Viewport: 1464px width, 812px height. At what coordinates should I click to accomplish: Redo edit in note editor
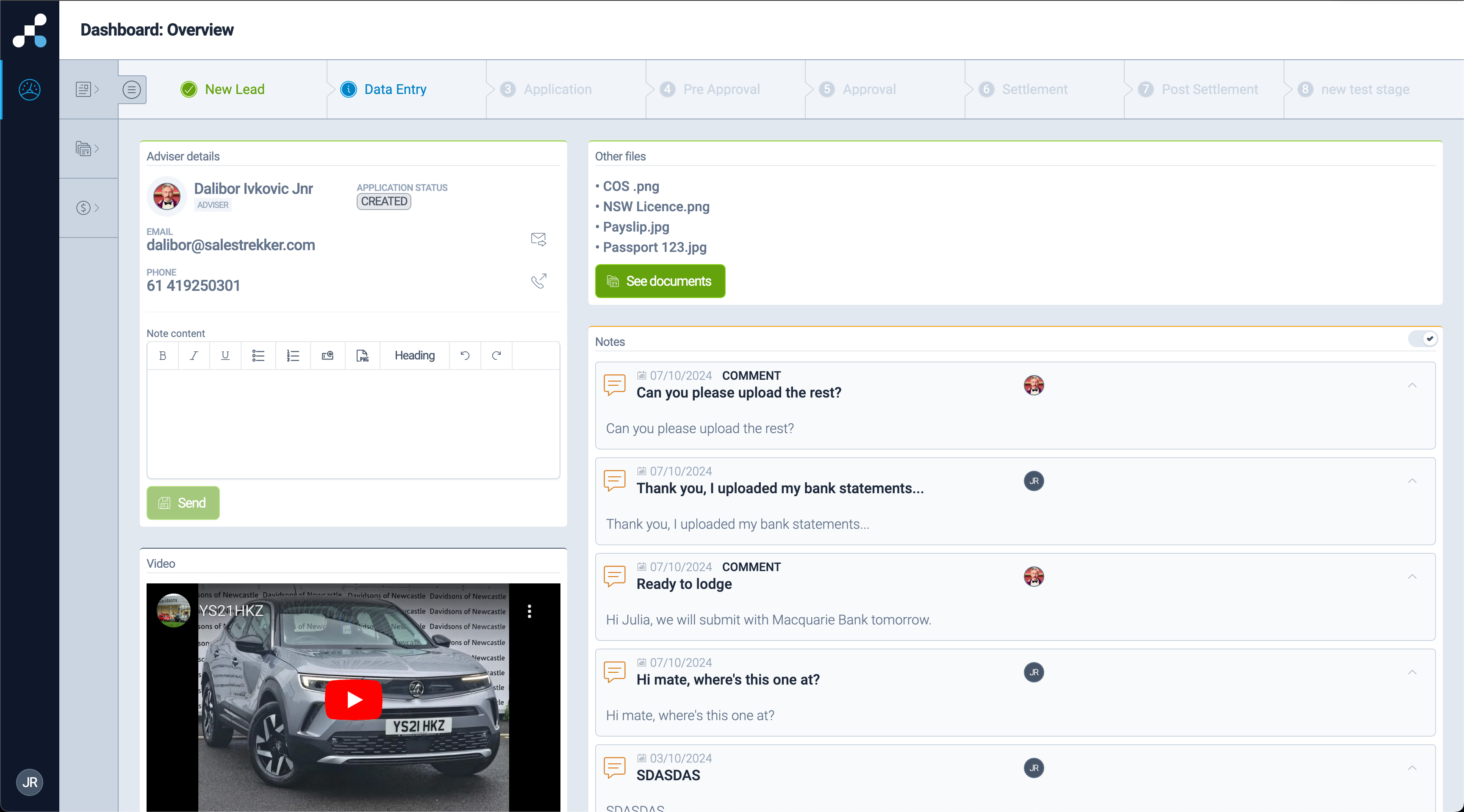point(497,356)
